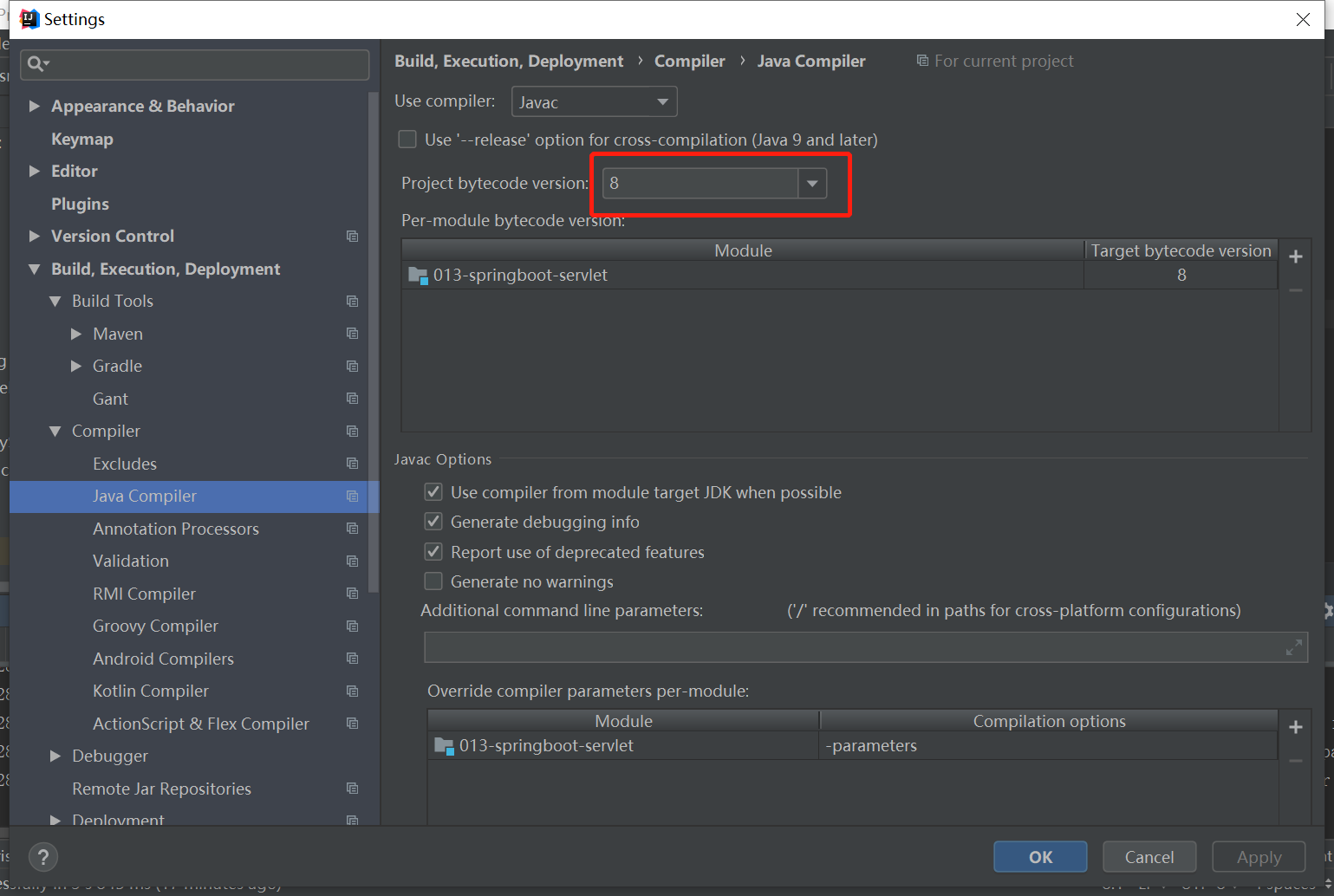Click the project-level icon beside Excludes

click(x=352, y=464)
